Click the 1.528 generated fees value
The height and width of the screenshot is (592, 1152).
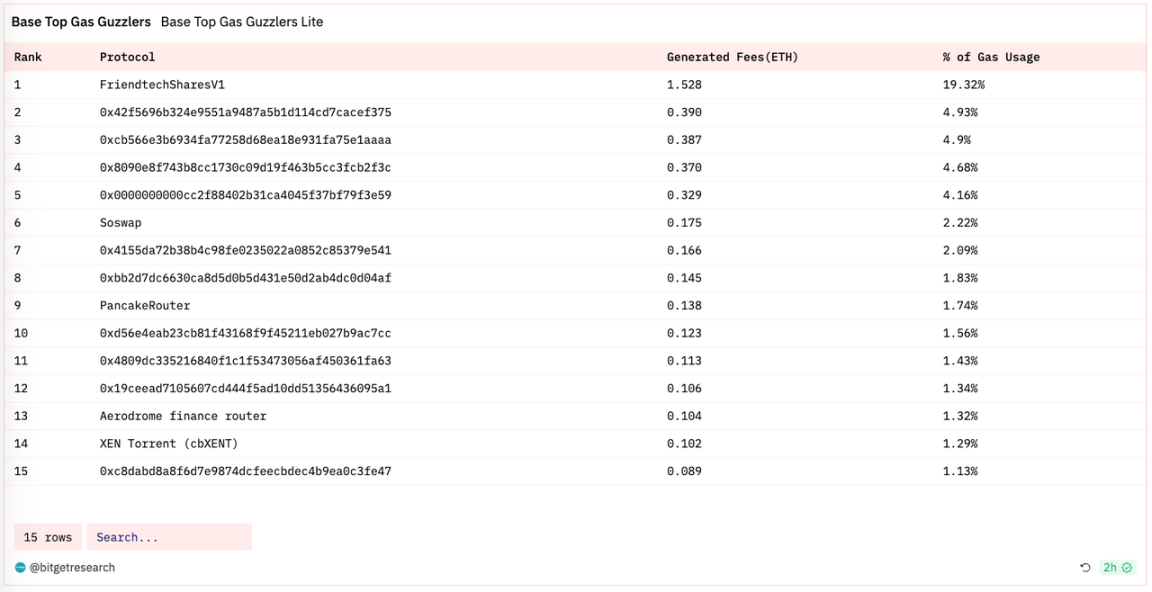tap(684, 85)
